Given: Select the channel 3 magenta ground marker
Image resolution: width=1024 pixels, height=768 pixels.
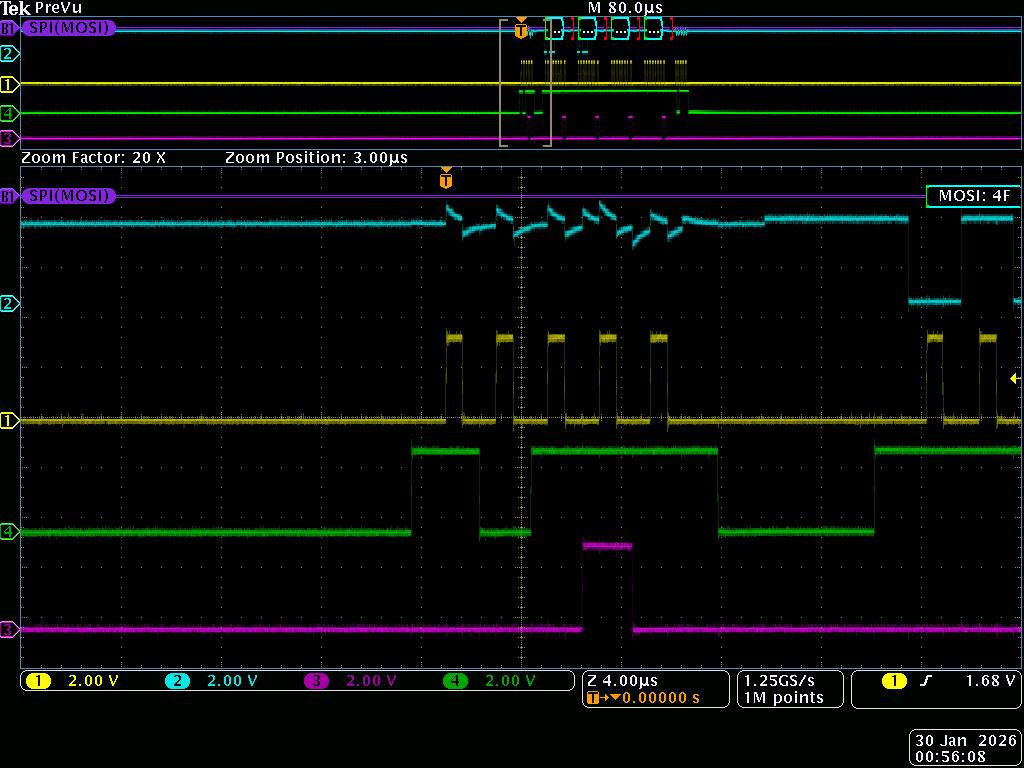Looking at the screenshot, I should (x=10, y=630).
